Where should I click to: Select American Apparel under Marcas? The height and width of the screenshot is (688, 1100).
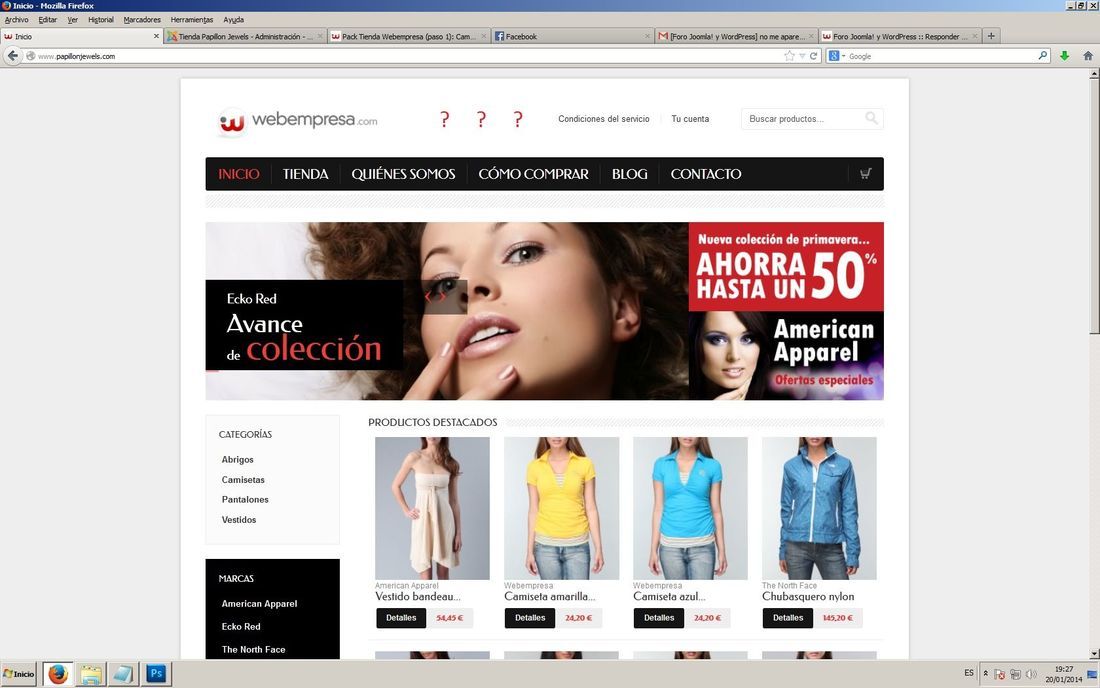pos(260,604)
